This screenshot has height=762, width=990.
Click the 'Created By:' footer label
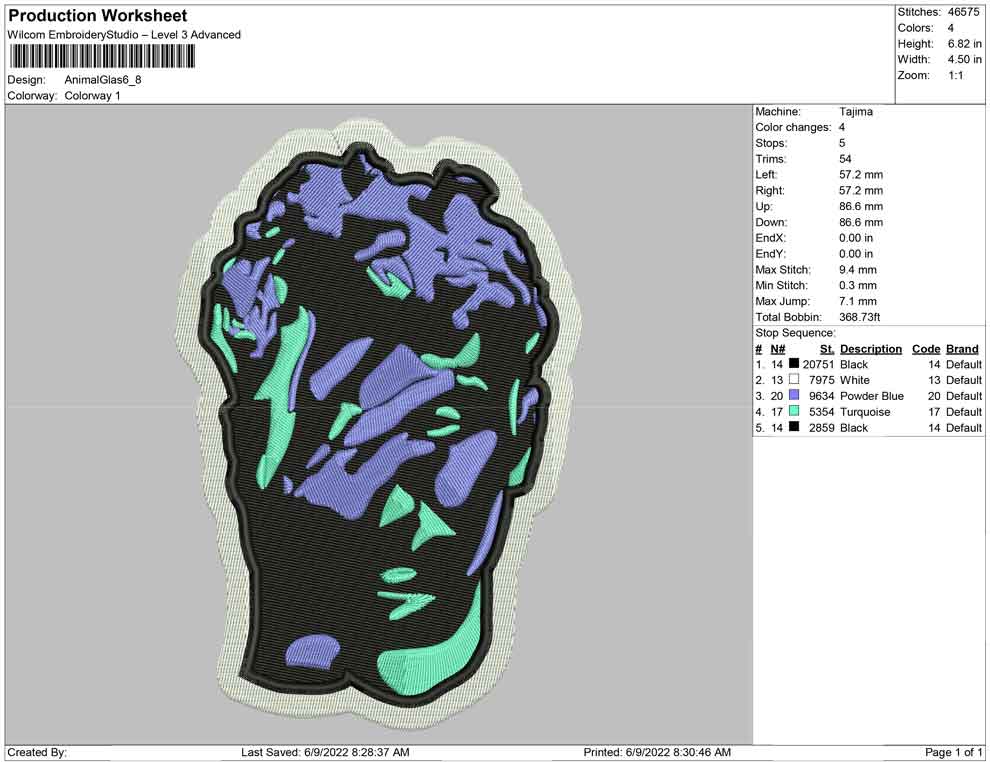coord(37,752)
